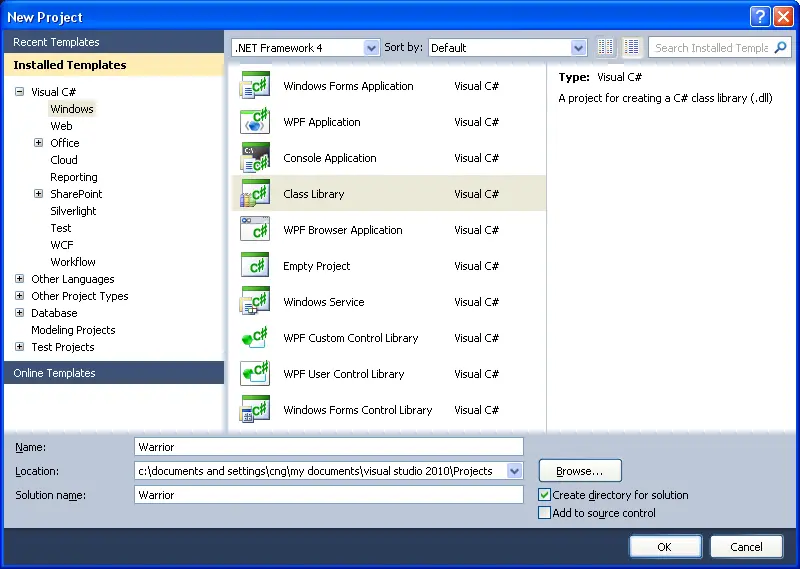Click the OK button
Viewport: 800px width, 569px height.
click(x=665, y=547)
